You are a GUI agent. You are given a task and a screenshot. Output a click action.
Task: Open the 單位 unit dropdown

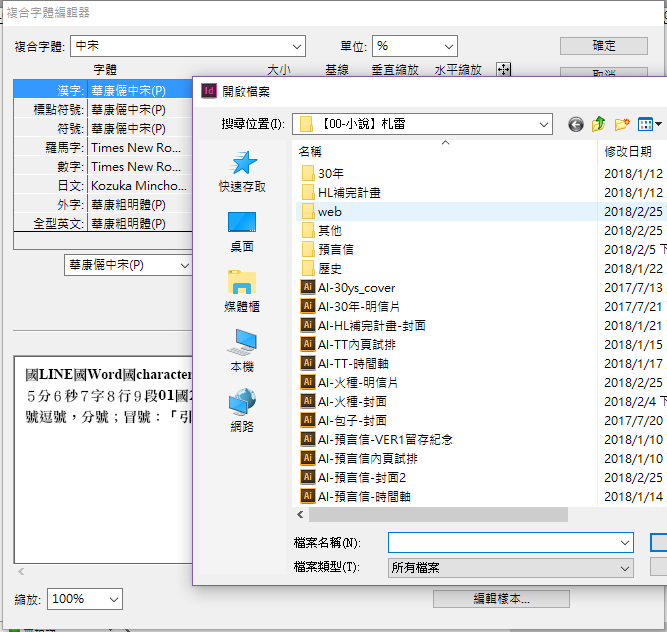tap(449, 46)
